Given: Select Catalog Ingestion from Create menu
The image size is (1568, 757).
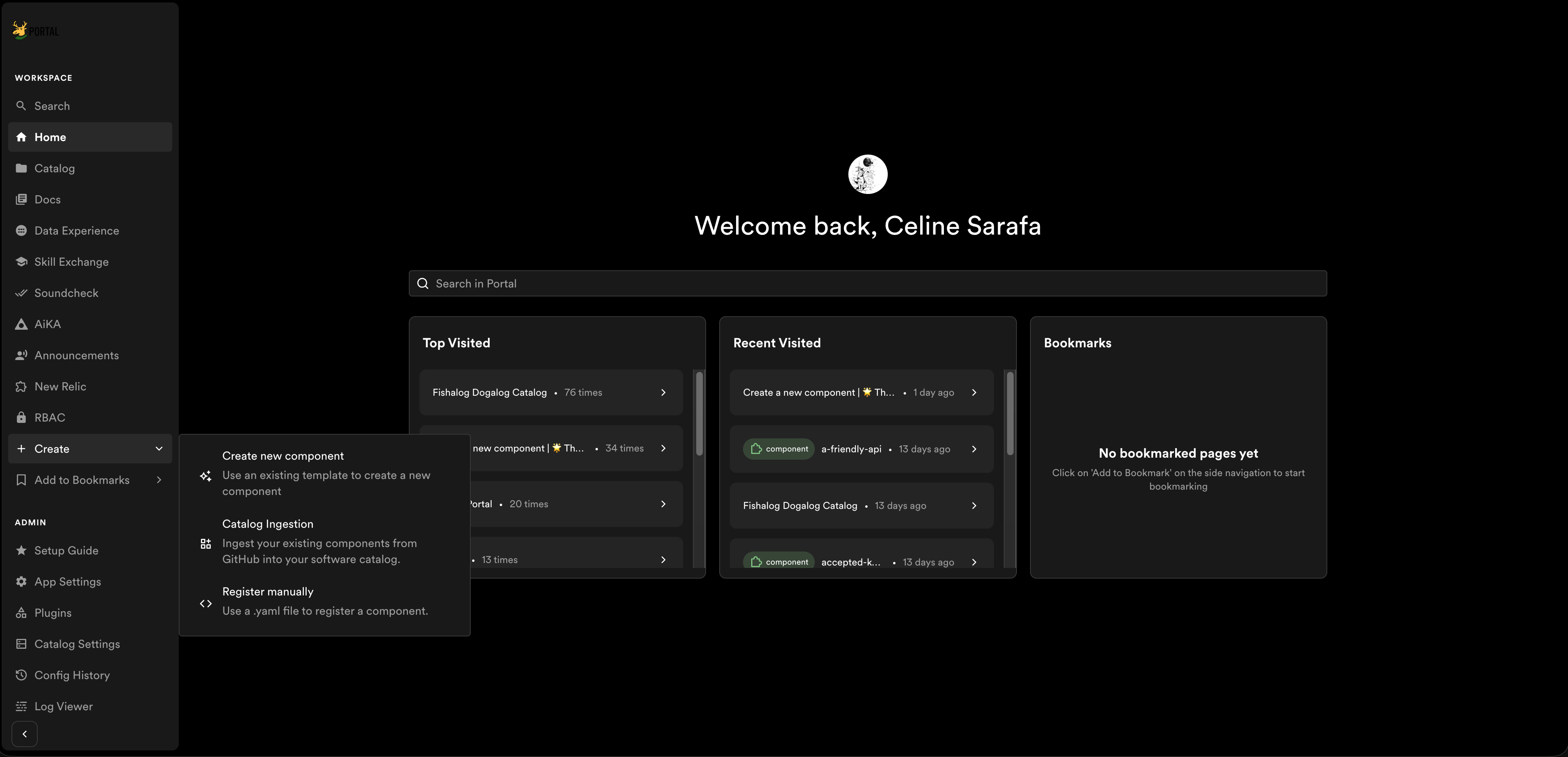Looking at the screenshot, I should click(319, 541).
